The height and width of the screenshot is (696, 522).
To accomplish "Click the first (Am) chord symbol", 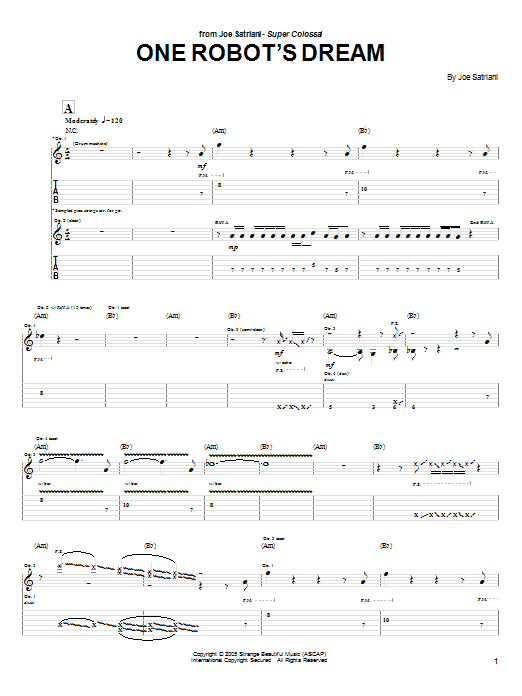I will click(x=219, y=130).
